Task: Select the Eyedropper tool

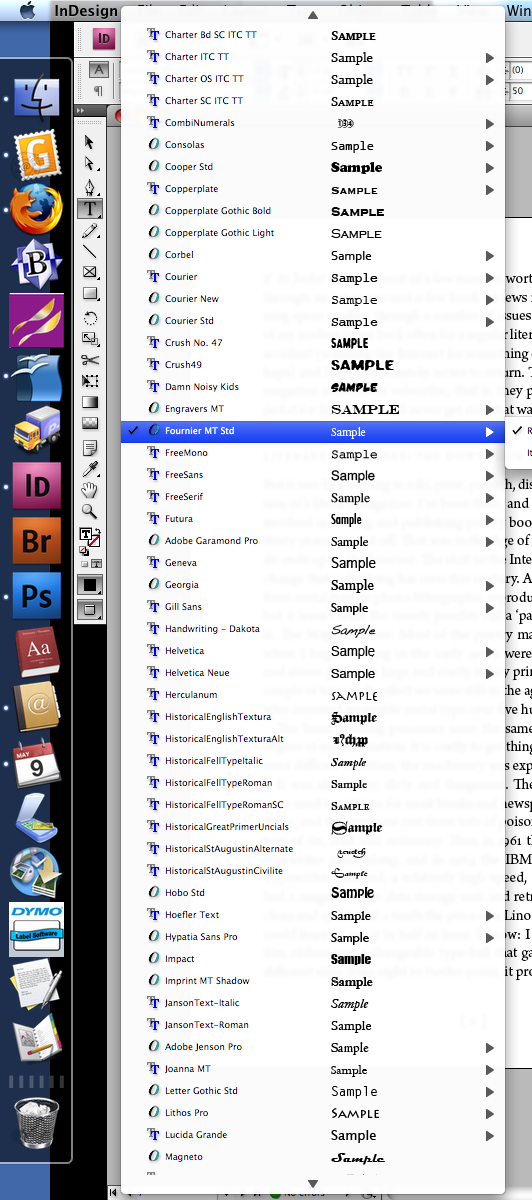Action: coord(90,468)
